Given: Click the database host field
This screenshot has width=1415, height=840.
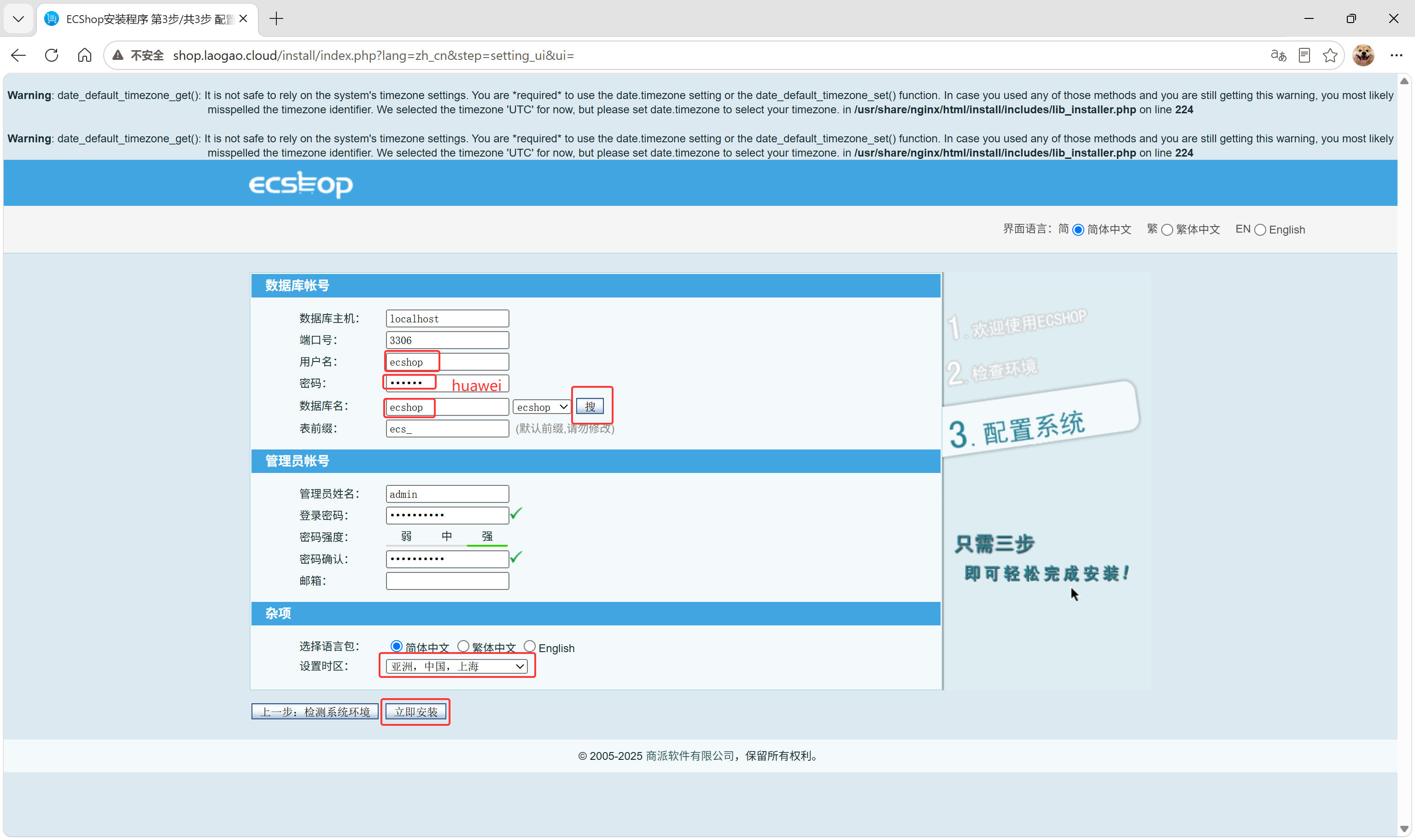Looking at the screenshot, I should [447, 319].
